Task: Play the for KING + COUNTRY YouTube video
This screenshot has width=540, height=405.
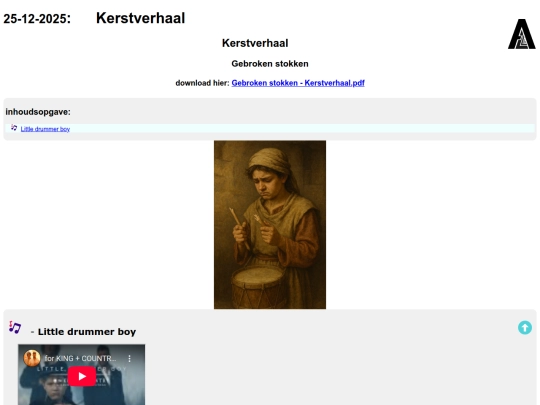Action: [x=82, y=376]
